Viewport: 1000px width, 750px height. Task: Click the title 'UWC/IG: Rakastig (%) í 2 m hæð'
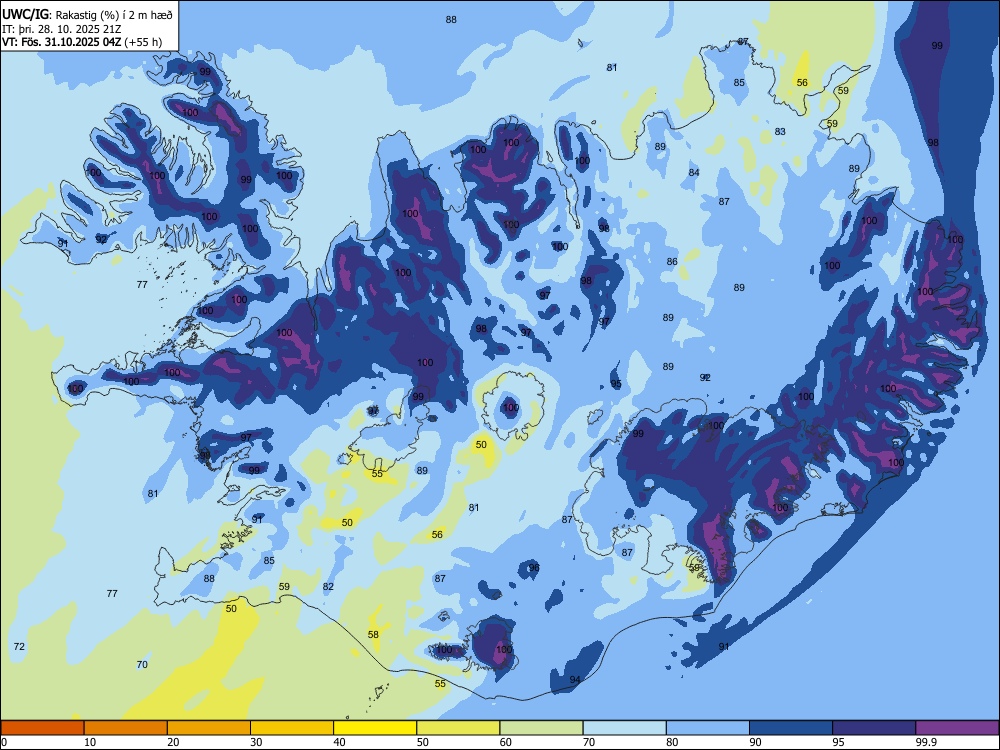(87, 15)
